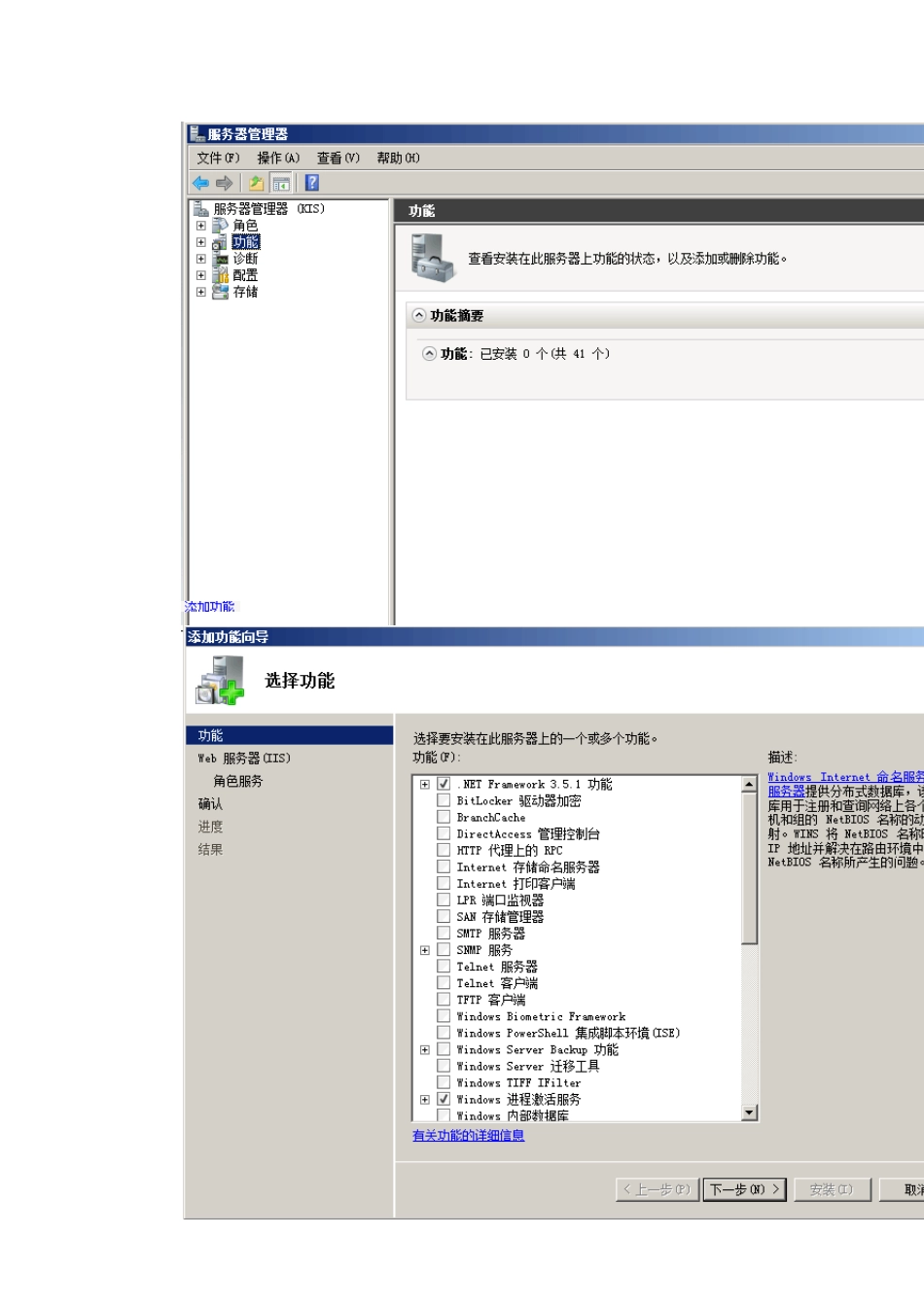Expand the 角色 node

pos(201,226)
